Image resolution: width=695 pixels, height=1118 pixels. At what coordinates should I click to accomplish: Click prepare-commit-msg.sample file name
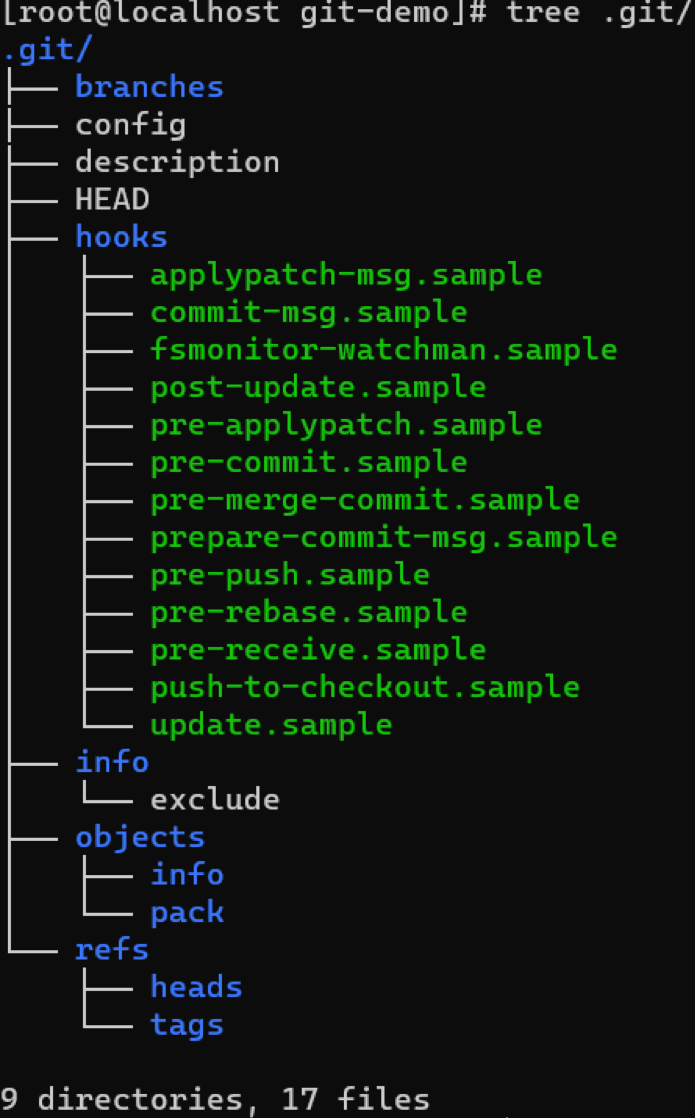pos(384,537)
